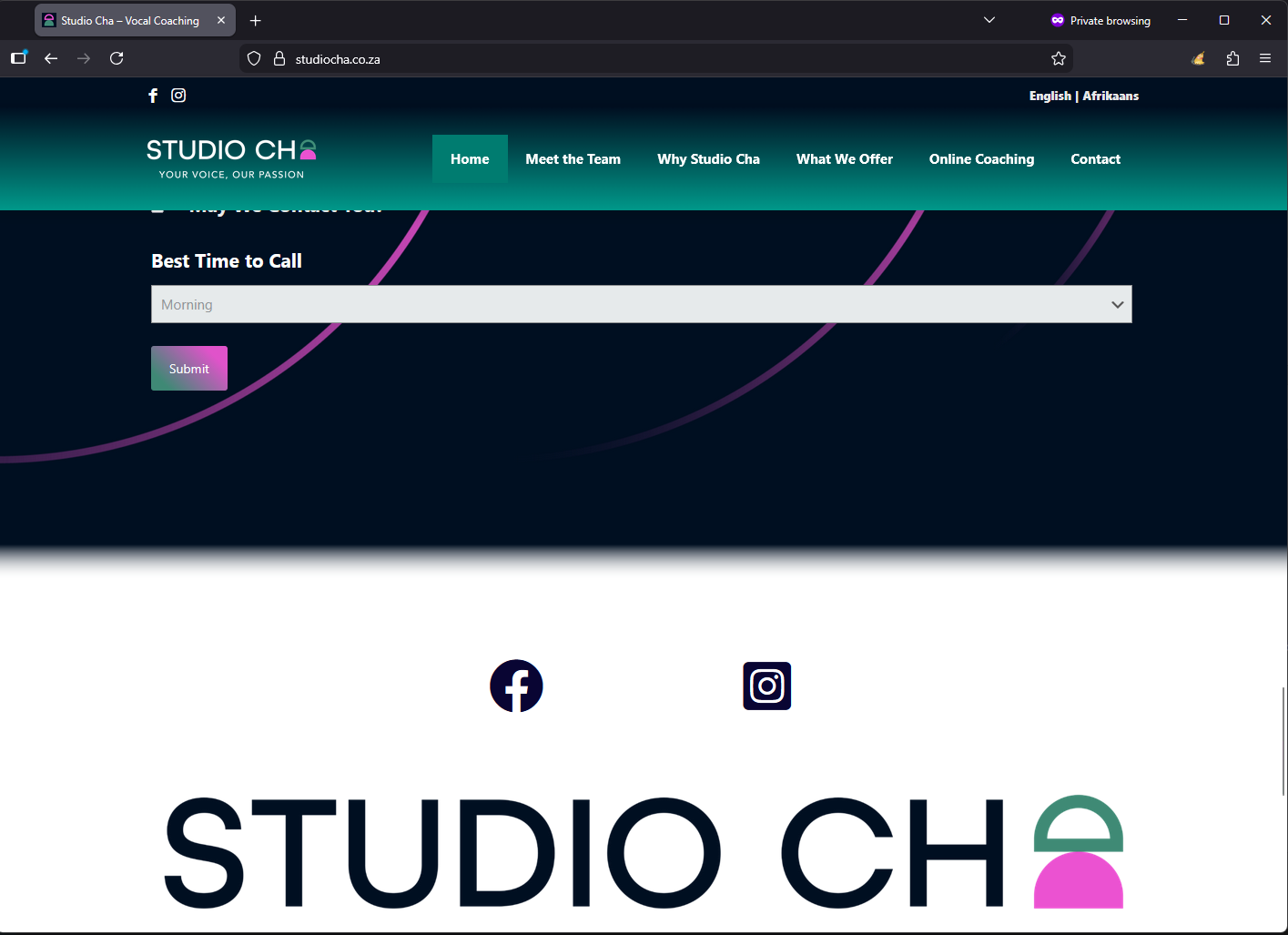Bookmark this page with the star icon

pos(1058,58)
